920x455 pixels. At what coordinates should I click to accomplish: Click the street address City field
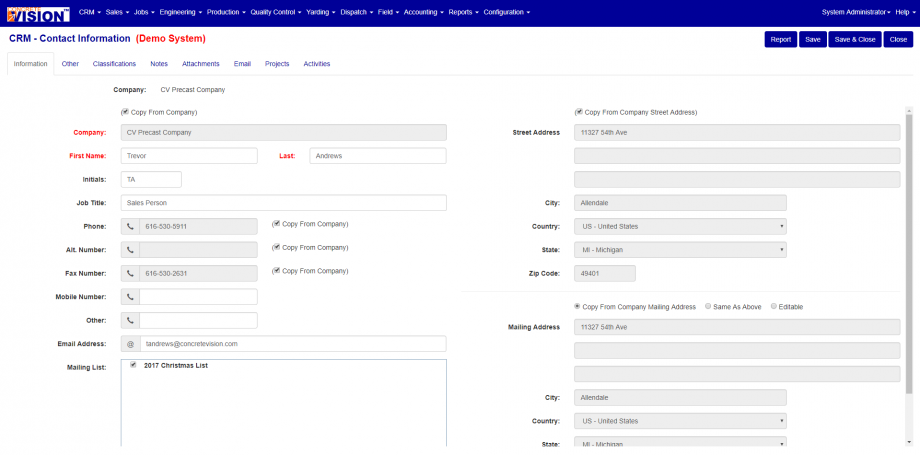point(680,203)
